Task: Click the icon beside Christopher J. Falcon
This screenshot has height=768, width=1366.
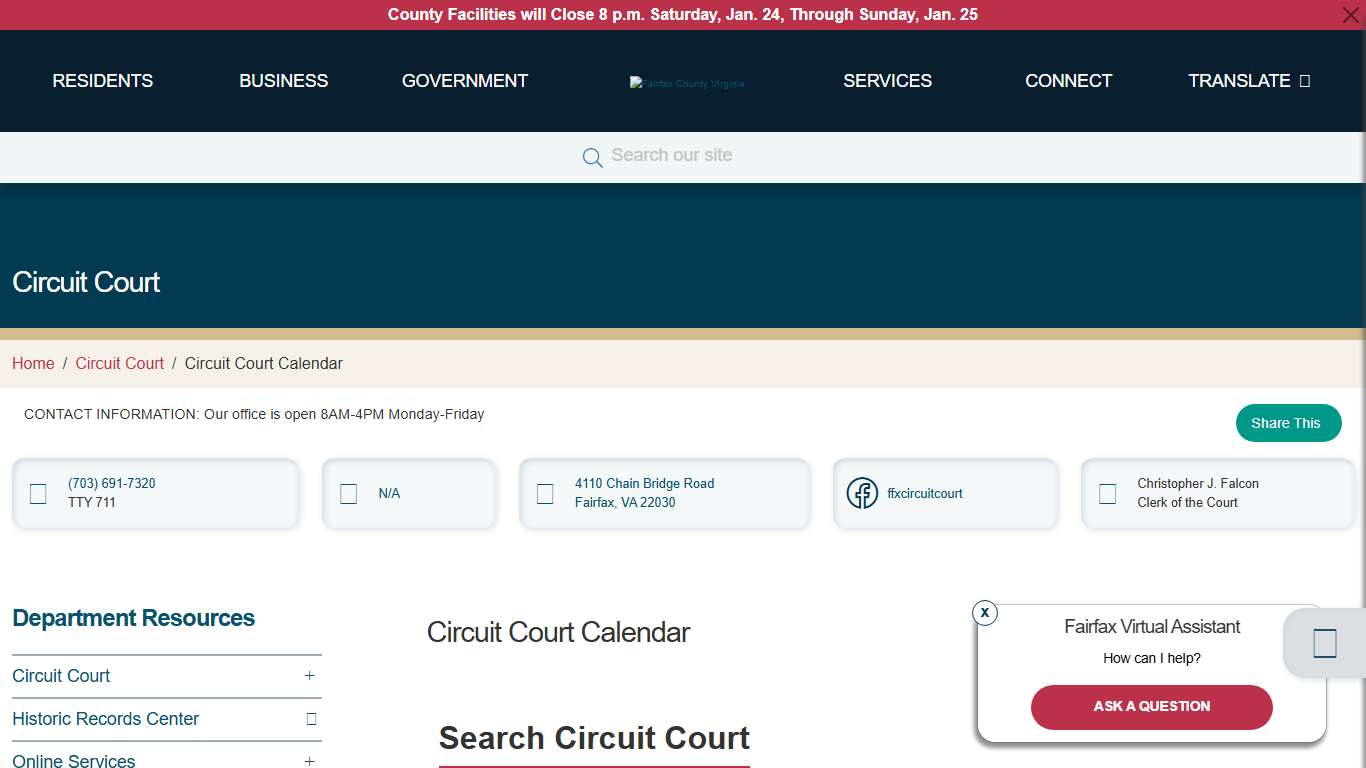Action: (x=1107, y=493)
